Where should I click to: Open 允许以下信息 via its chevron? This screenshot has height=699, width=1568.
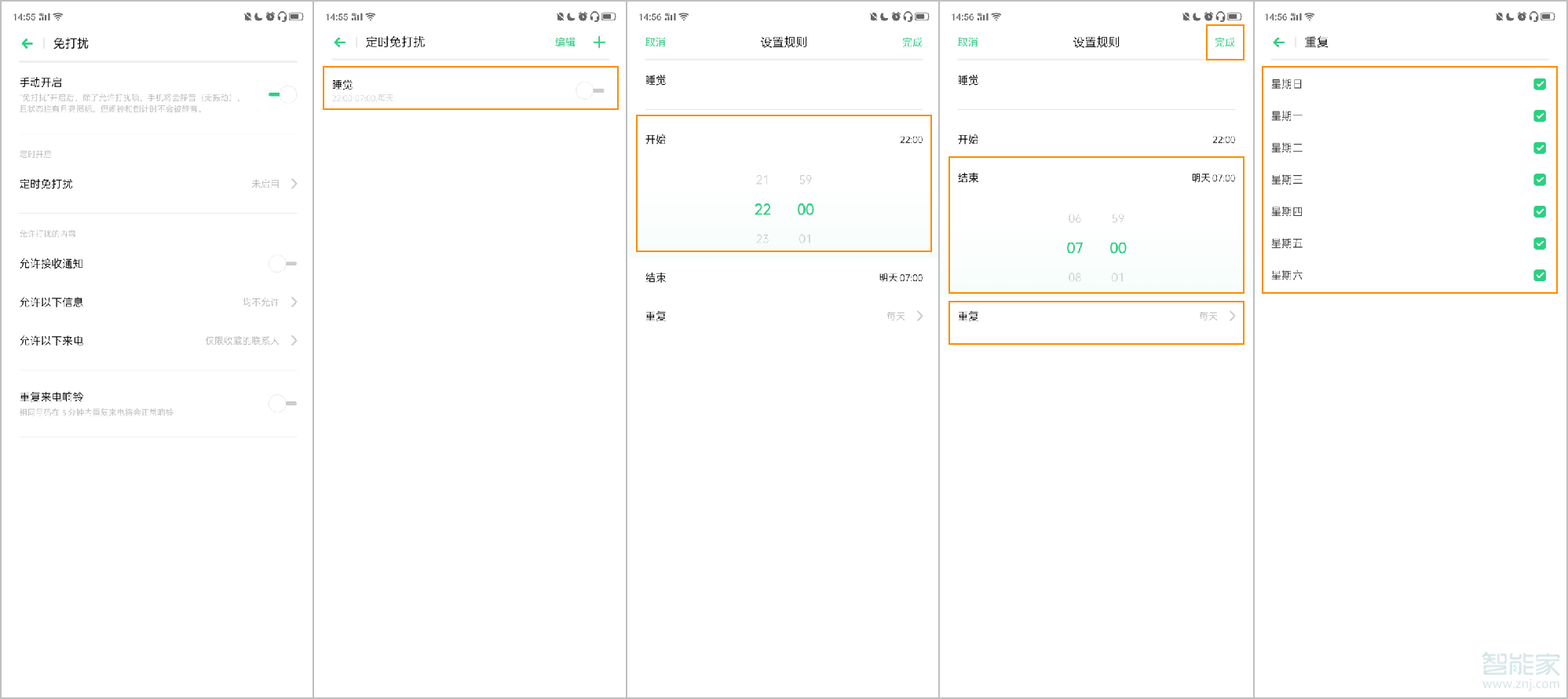tap(294, 302)
